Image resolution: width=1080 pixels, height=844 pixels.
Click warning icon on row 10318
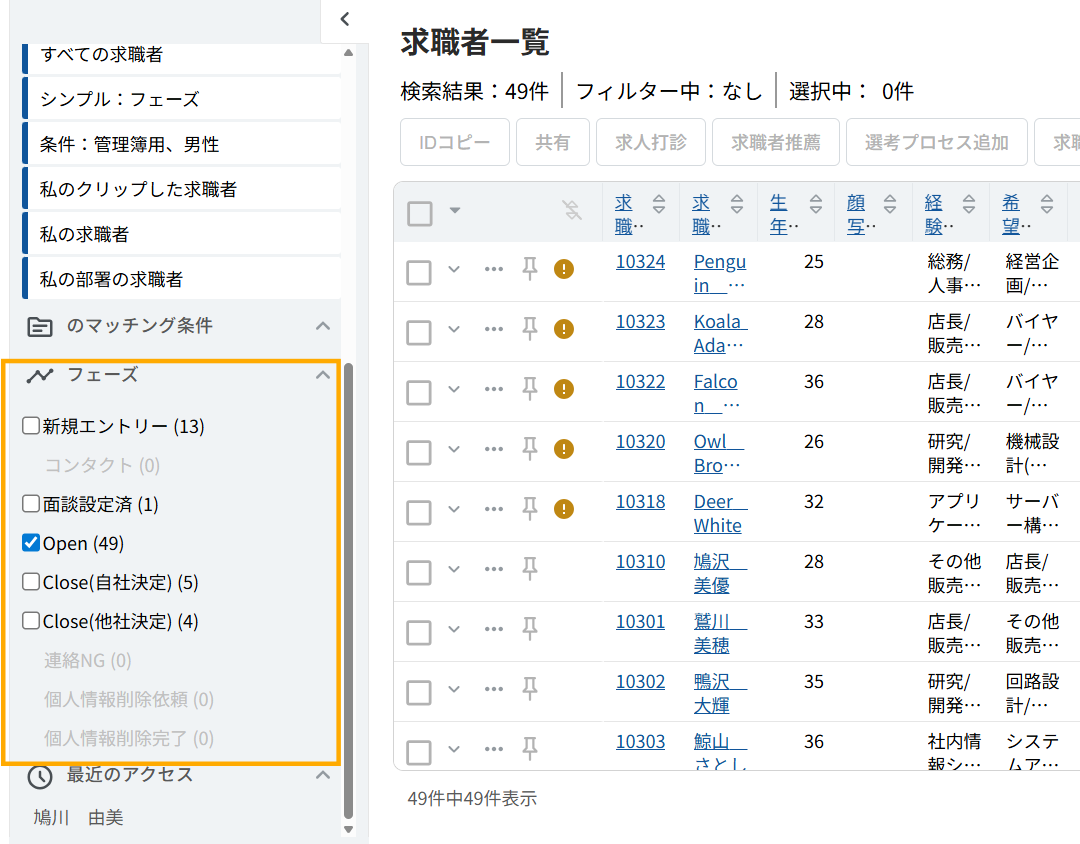[564, 509]
